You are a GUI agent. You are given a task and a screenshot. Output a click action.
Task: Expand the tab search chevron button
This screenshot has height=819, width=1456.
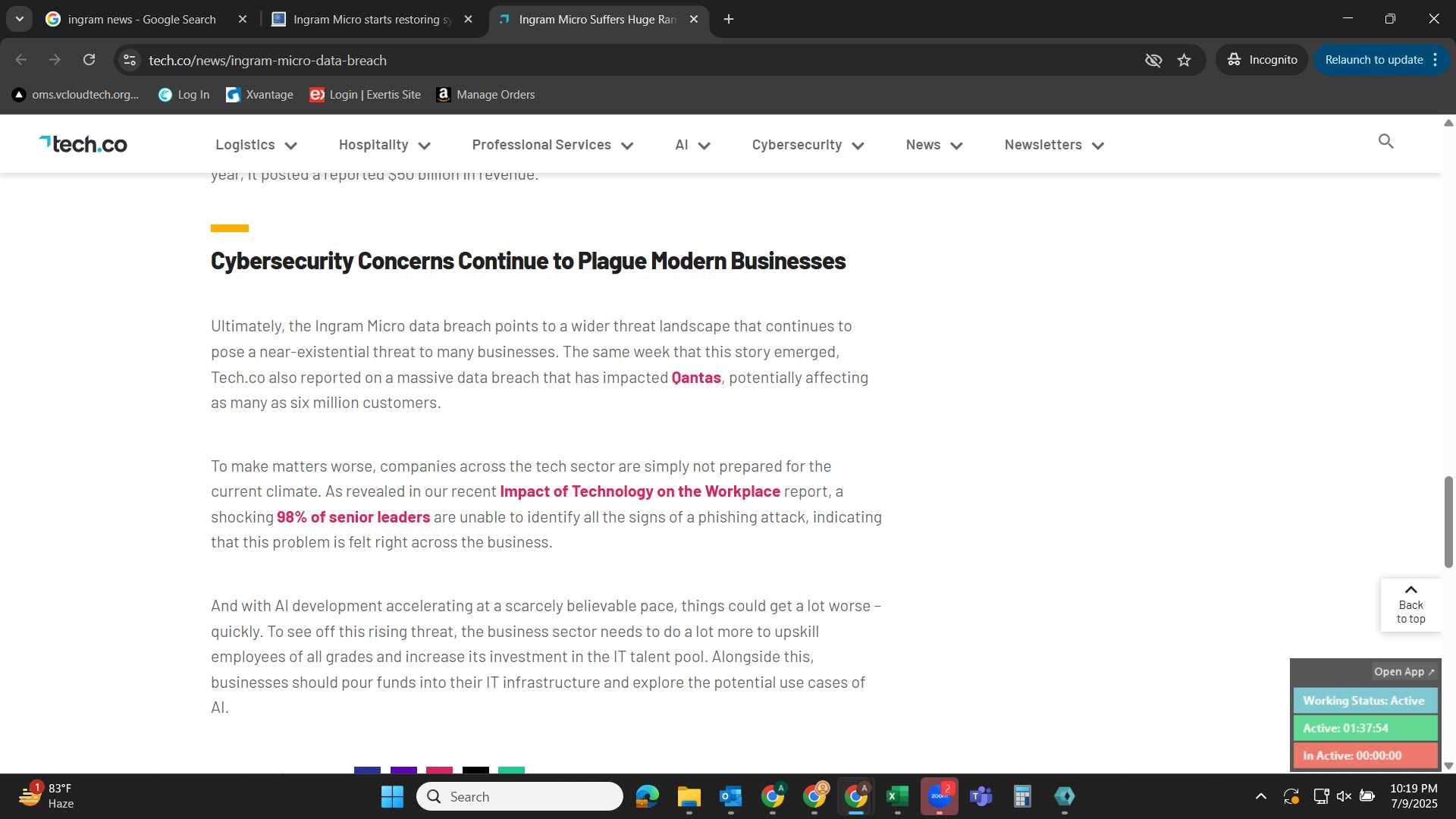20,19
